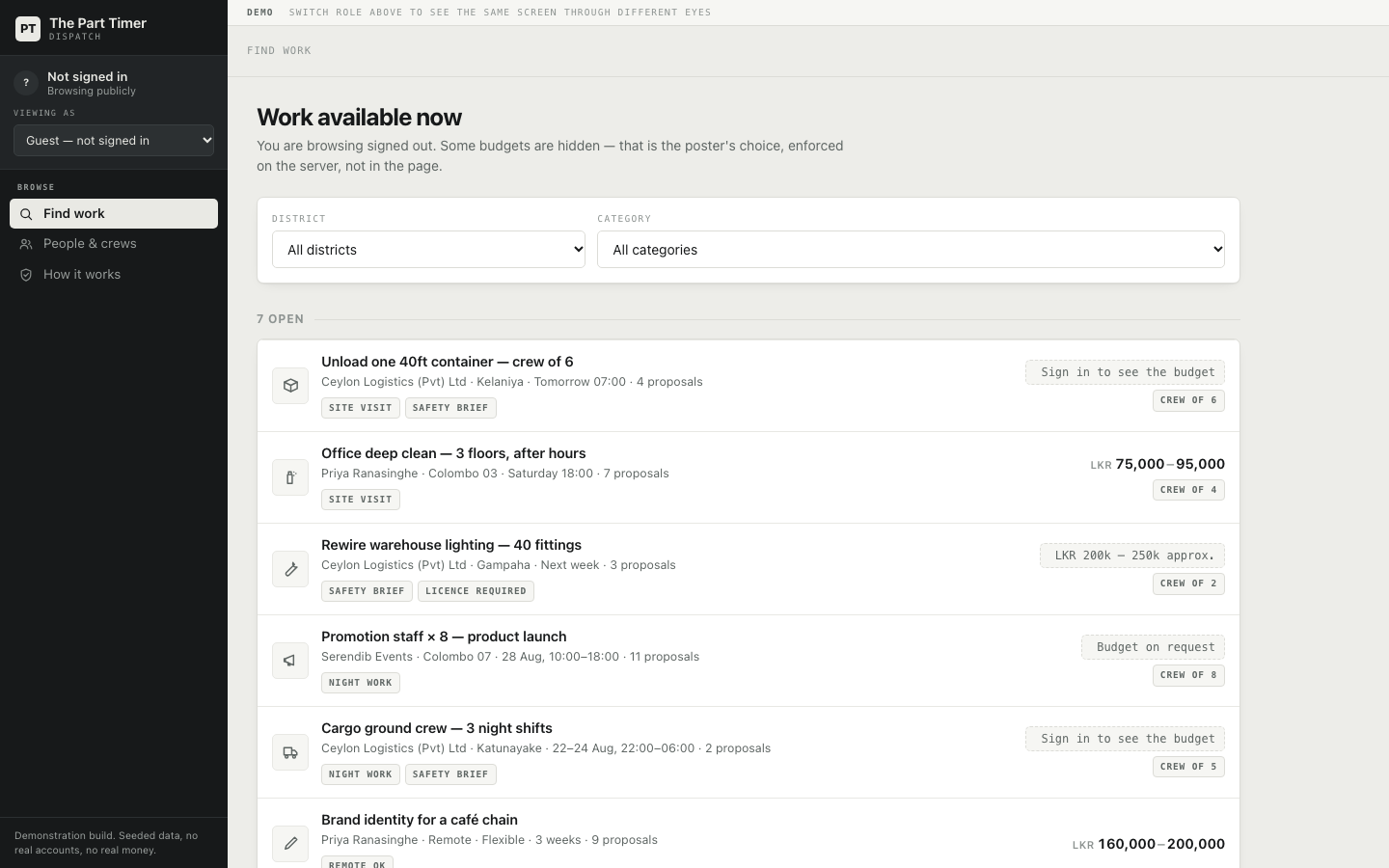Click FIND WORK breadcrumb
This screenshot has width=1389, height=868.
click(279, 51)
